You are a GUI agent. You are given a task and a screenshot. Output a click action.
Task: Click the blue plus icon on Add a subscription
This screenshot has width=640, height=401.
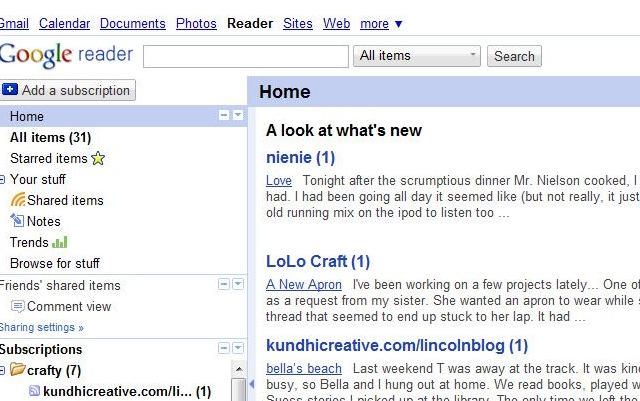pyautogui.click(x=10, y=89)
